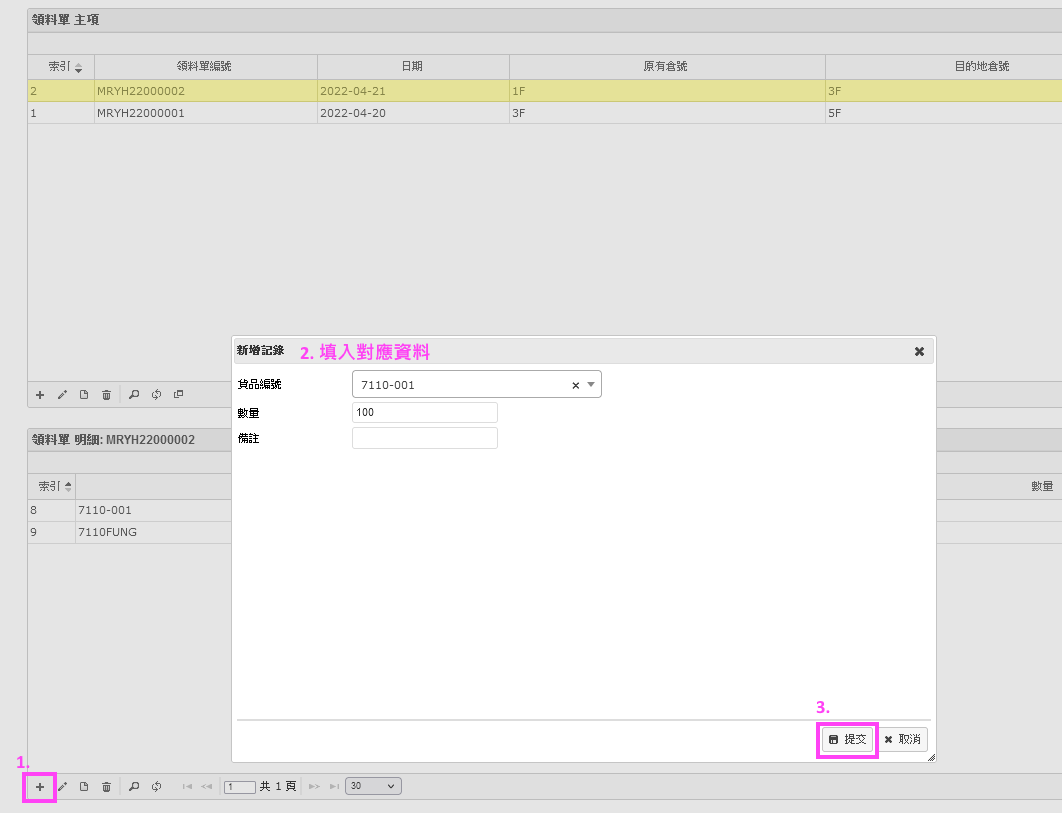Click the trash icon in the bottom detail toolbar
The image size is (1062, 813).
(106, 787)
